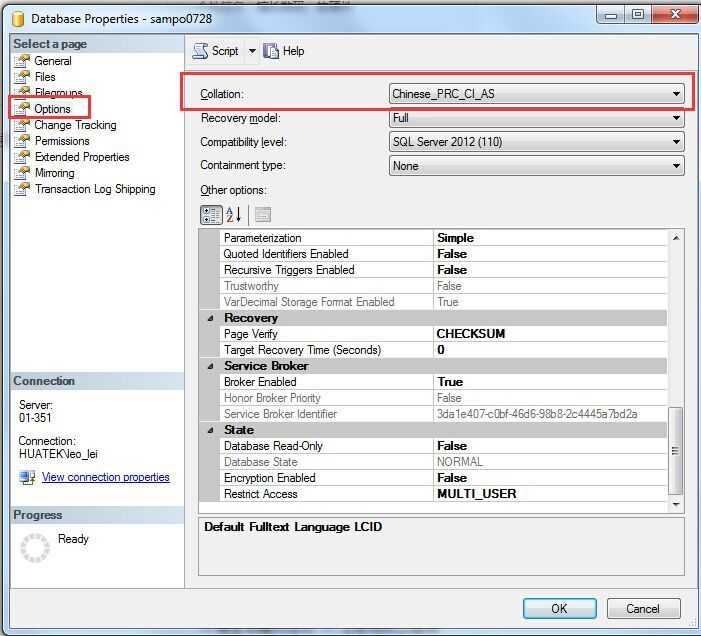Open the General page

(53, 61)
